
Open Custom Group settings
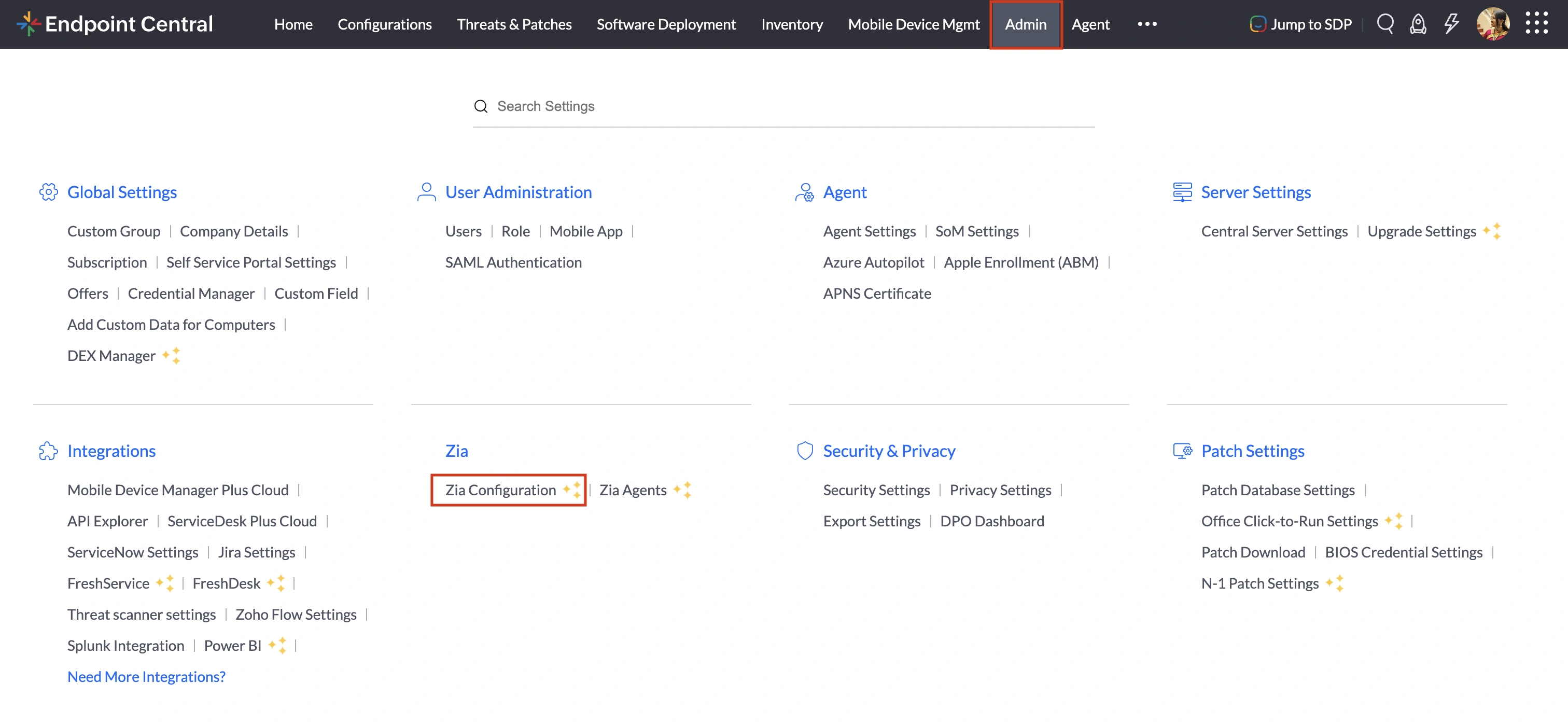114,231
